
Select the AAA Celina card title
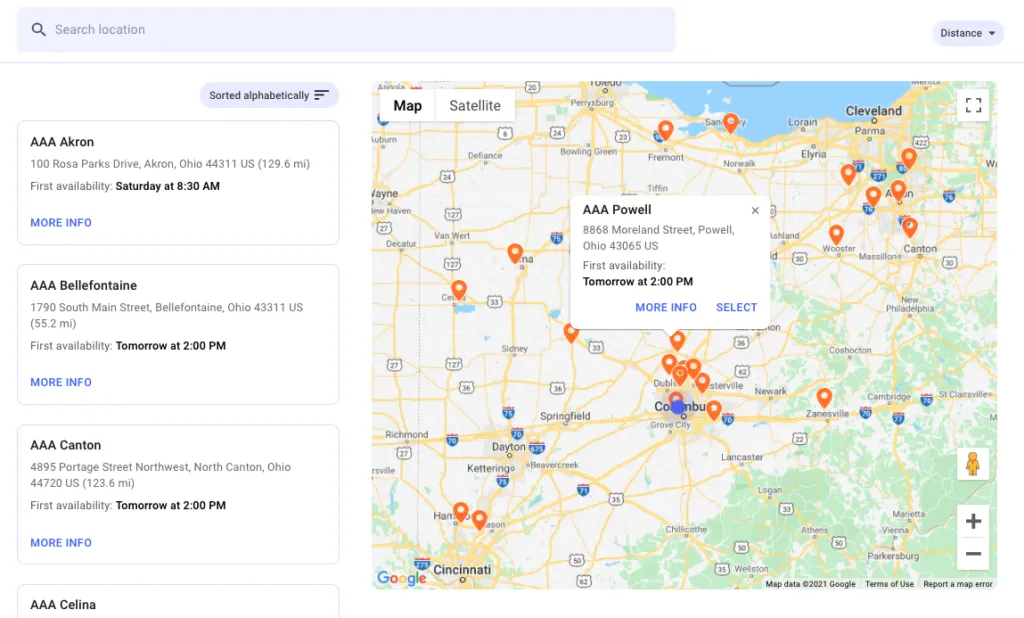point(63,605)
